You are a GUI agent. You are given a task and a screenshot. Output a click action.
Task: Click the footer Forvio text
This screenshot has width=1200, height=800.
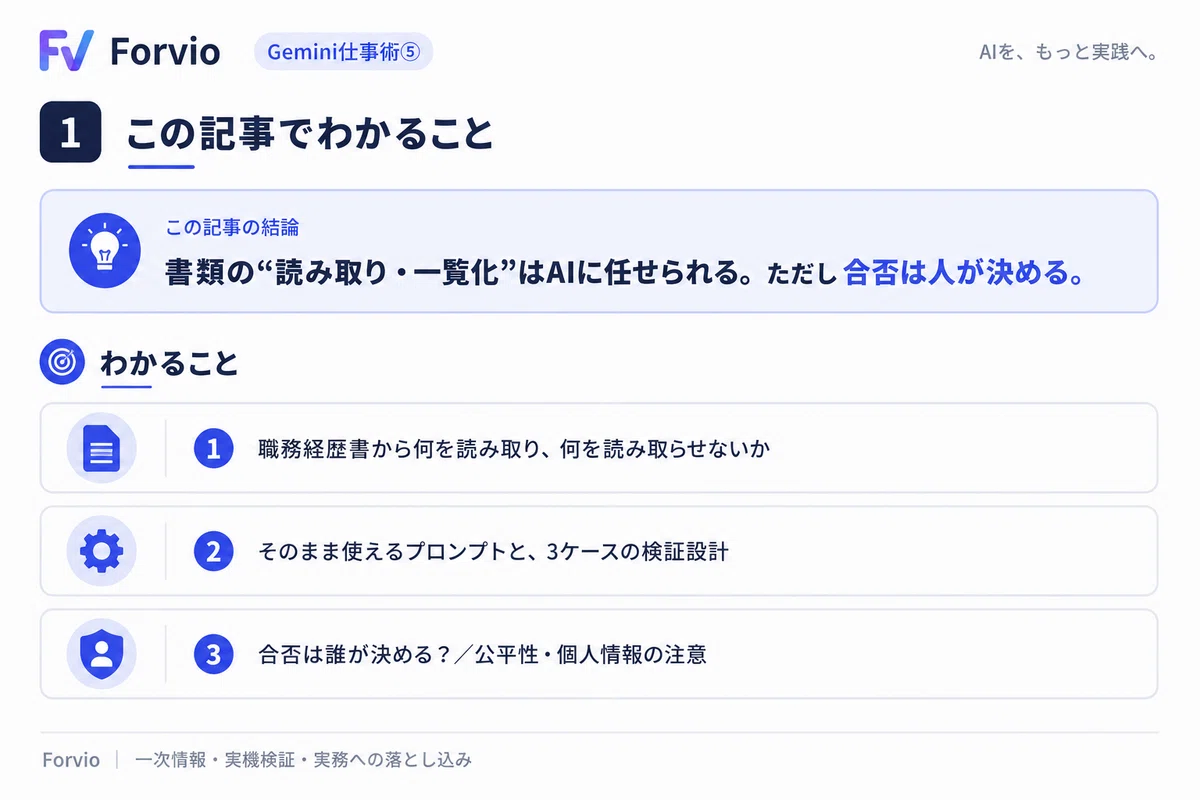click(x=71, y=760)
